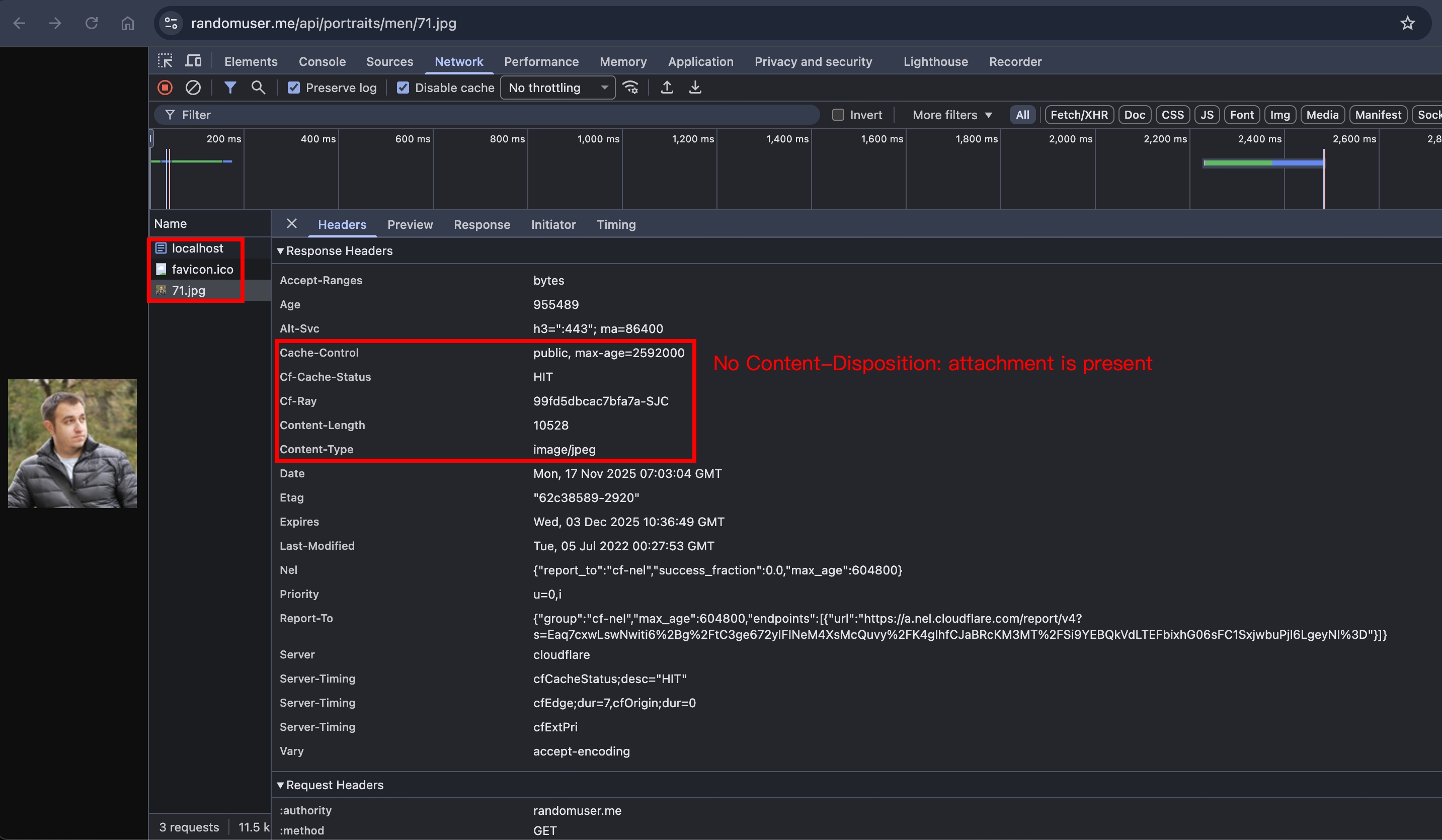Open the No throttling dropdown
This screenshot has height=840, width=1442.
tap(557, 88)
